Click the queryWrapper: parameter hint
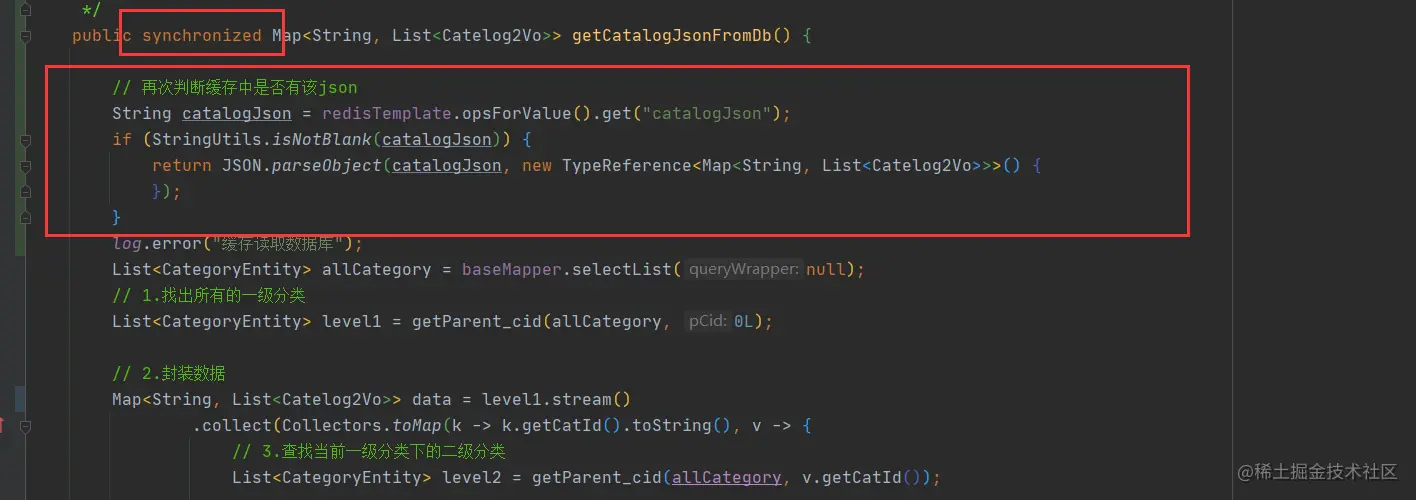The width and height of the screenshot is (1416, 500). pos(744,270)
